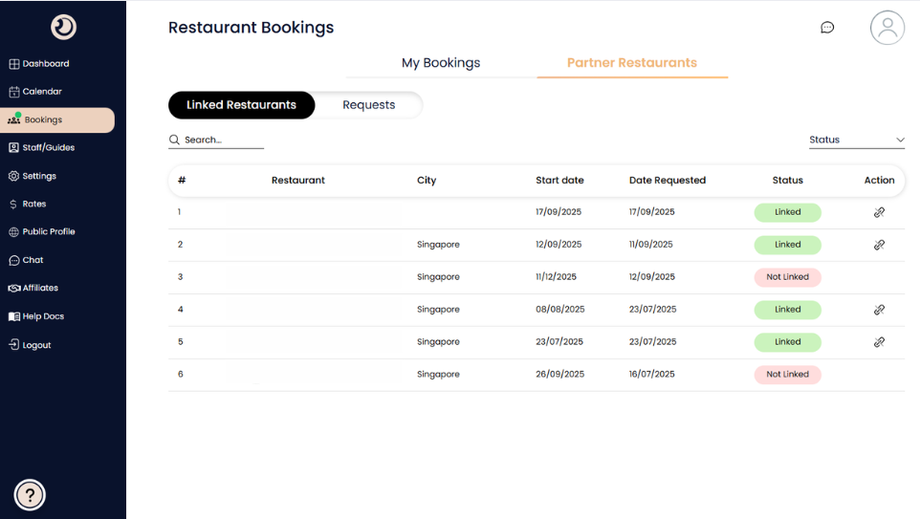This screenshot has height=519, width=920.
Task: Open the My Bookings tab
Action: coord(441,63)
